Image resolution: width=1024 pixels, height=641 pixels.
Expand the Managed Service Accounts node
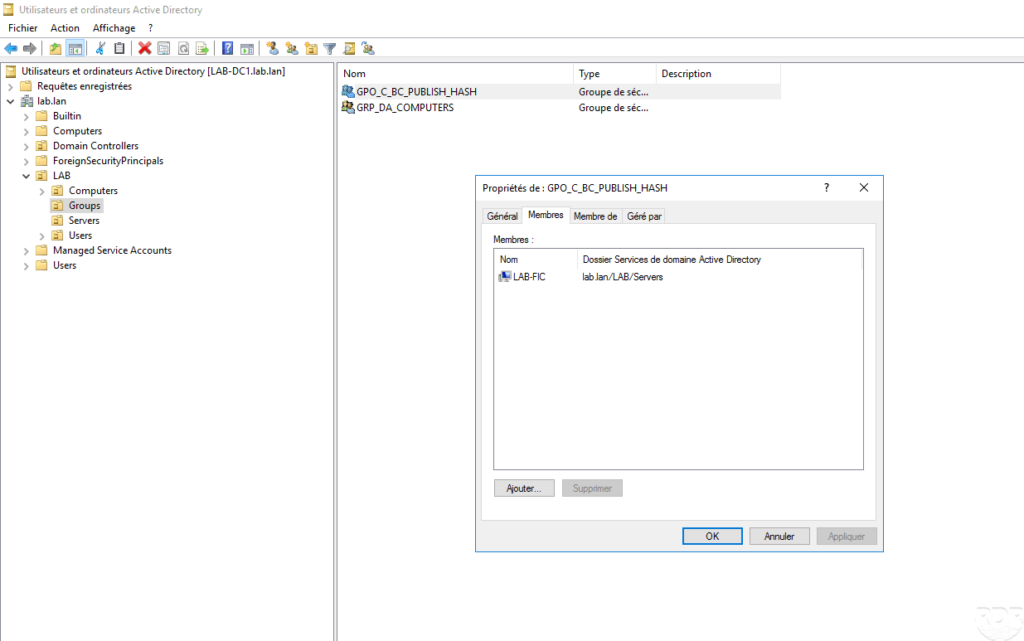point(26,251)
